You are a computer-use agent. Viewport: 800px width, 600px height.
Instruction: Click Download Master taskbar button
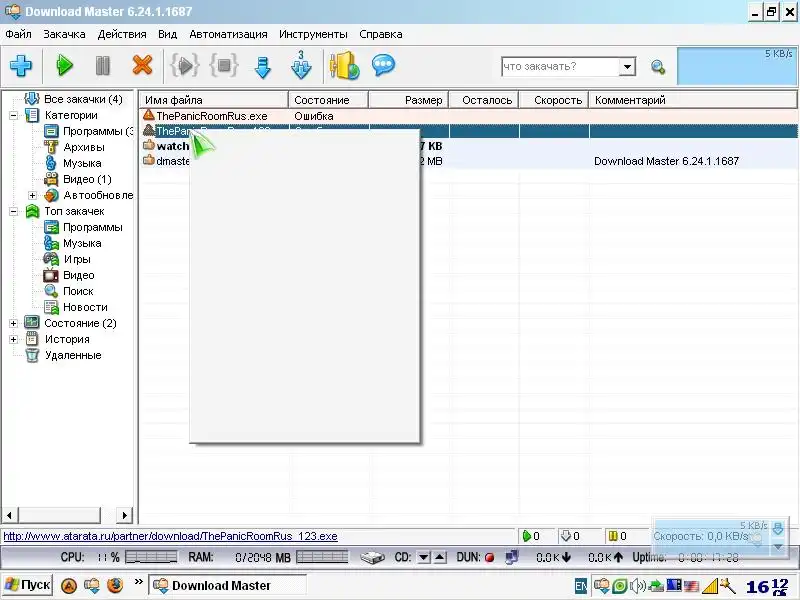(x=228, y=585)
